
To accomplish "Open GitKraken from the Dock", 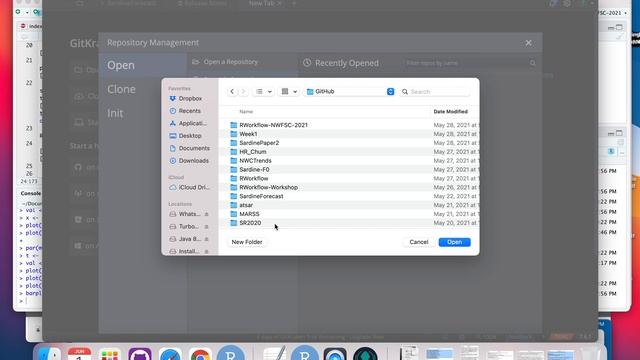I will [x=365, y=354].
